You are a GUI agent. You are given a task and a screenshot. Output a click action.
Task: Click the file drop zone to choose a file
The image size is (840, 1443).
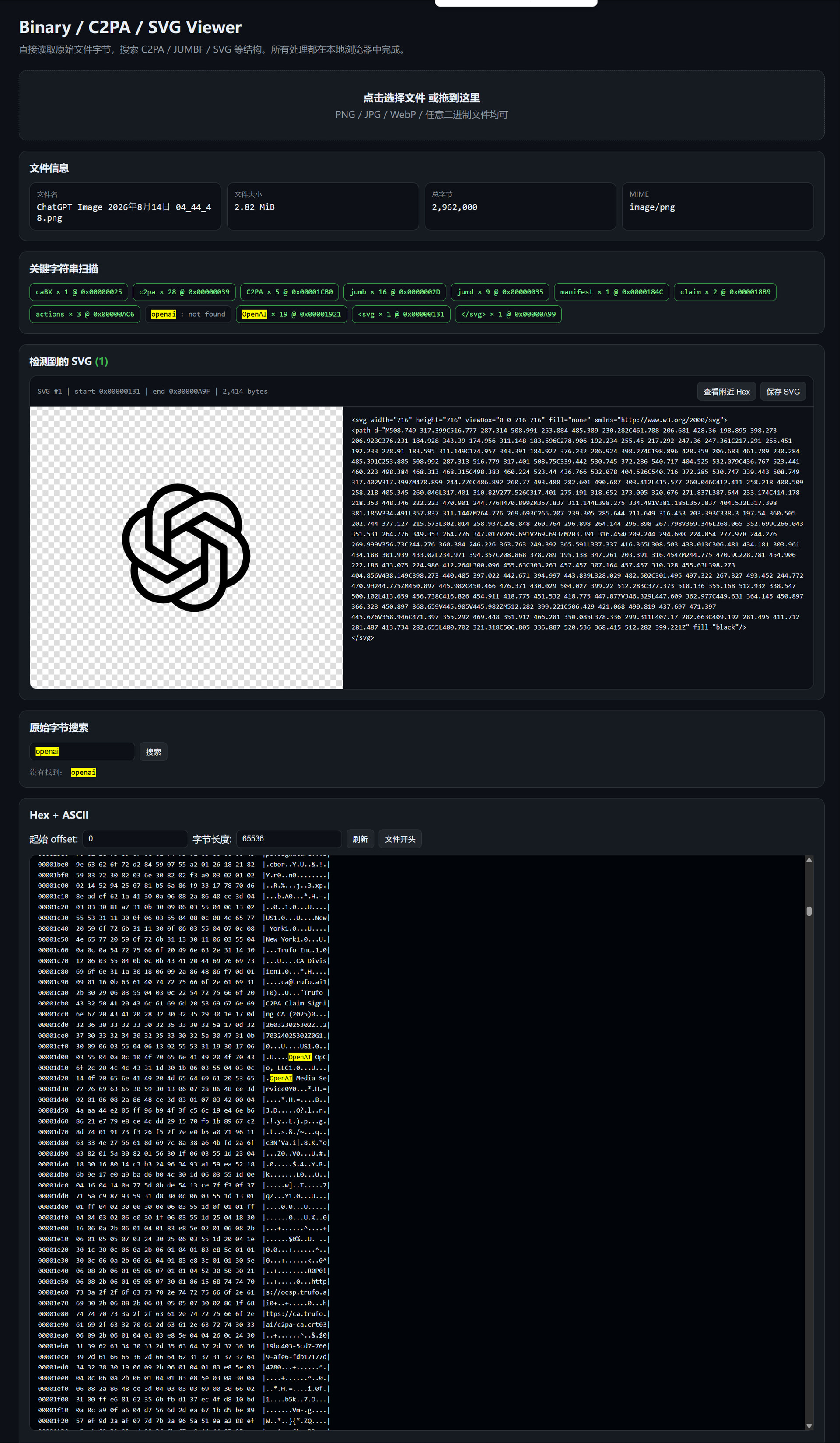tap(421, 105)
